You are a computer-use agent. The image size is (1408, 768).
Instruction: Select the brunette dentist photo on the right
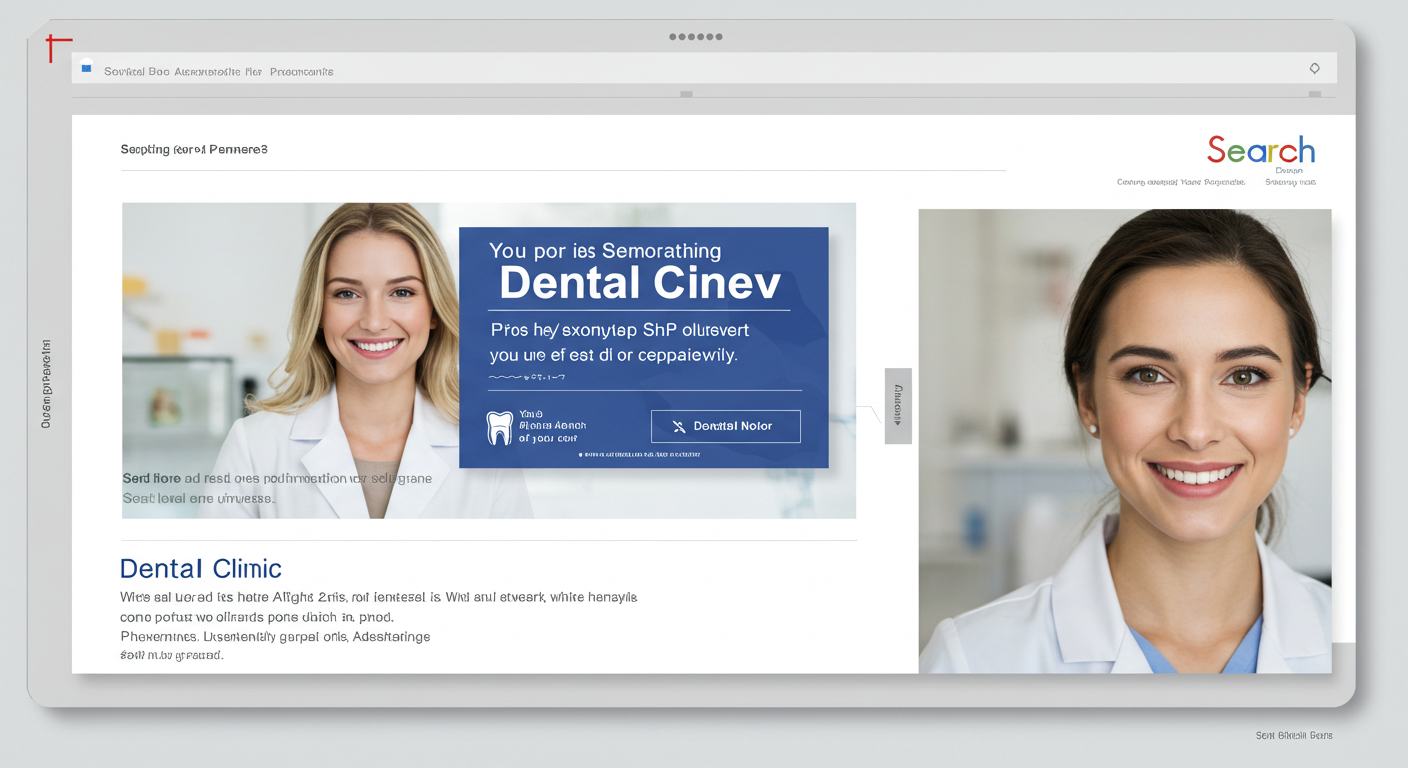tap(1124, 440)
